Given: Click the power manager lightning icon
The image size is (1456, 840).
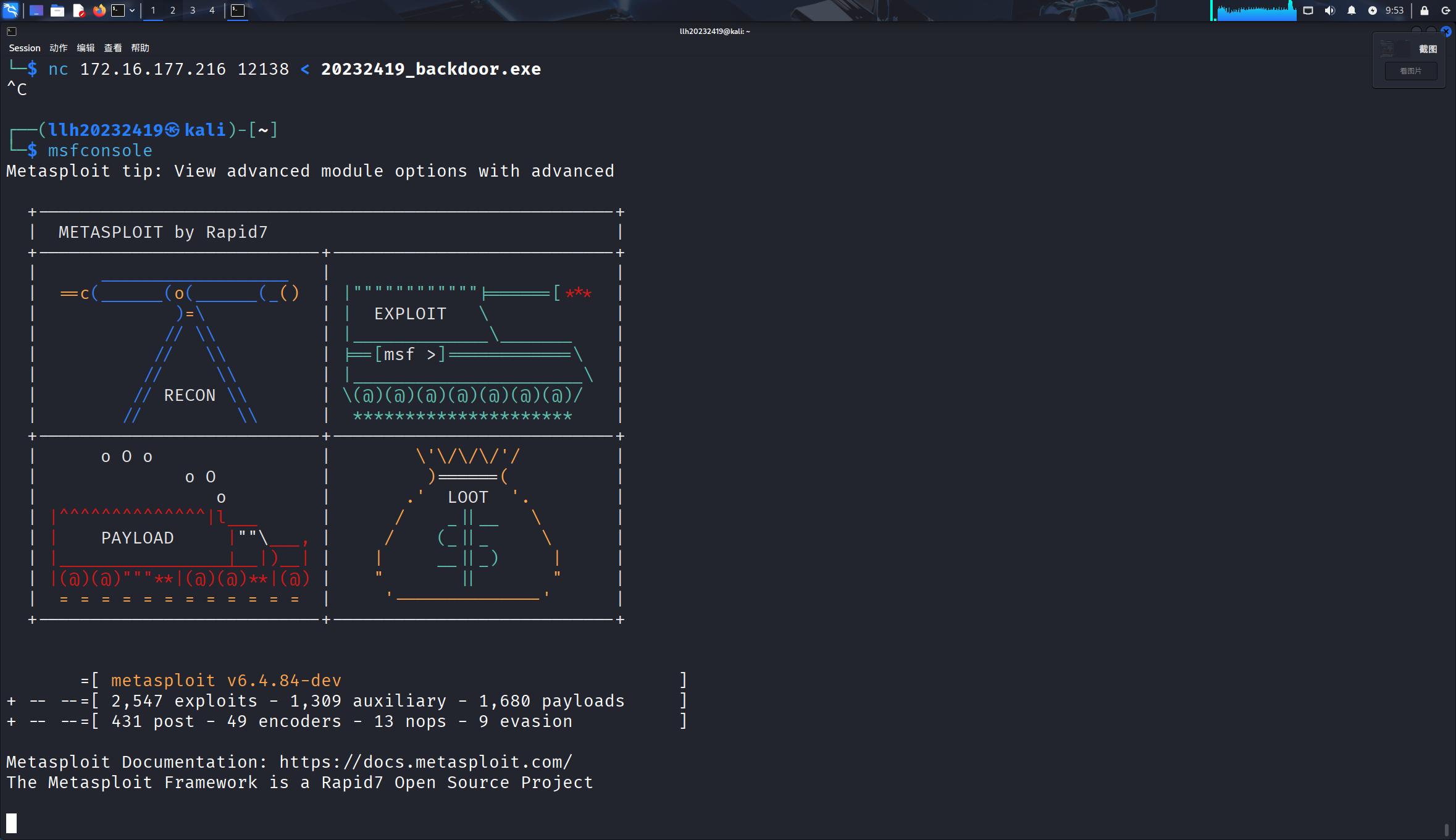Looking at the screenshot, I should (1372, 10).
